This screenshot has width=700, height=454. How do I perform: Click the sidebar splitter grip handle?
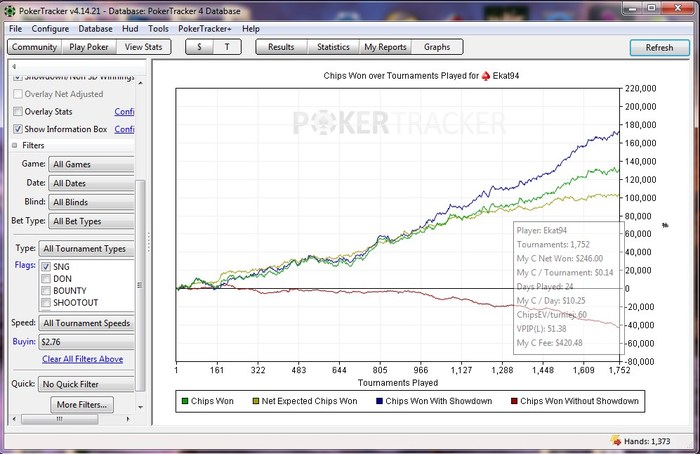pos(149,242)
